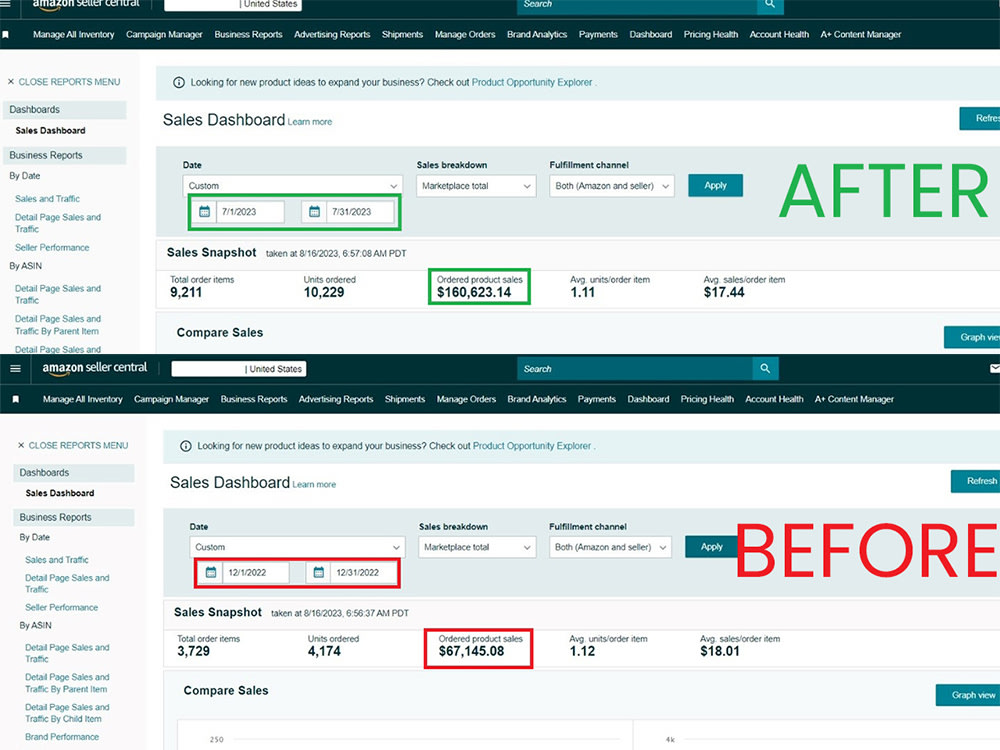
Task: Click Search box in BEFORE header
Action: [x=635, y=369]
